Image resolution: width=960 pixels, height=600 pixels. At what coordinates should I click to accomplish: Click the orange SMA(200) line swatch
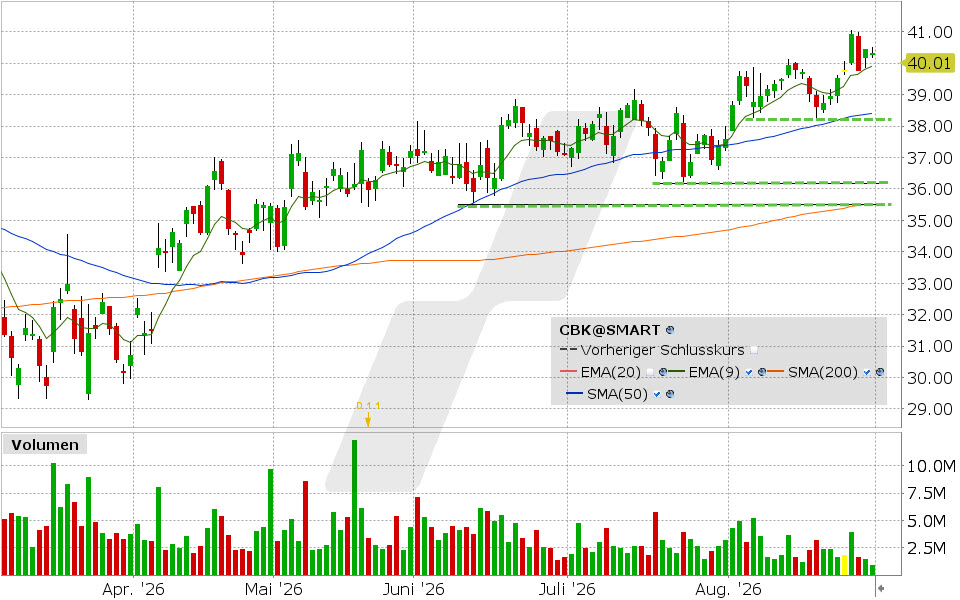coord(775,372)
